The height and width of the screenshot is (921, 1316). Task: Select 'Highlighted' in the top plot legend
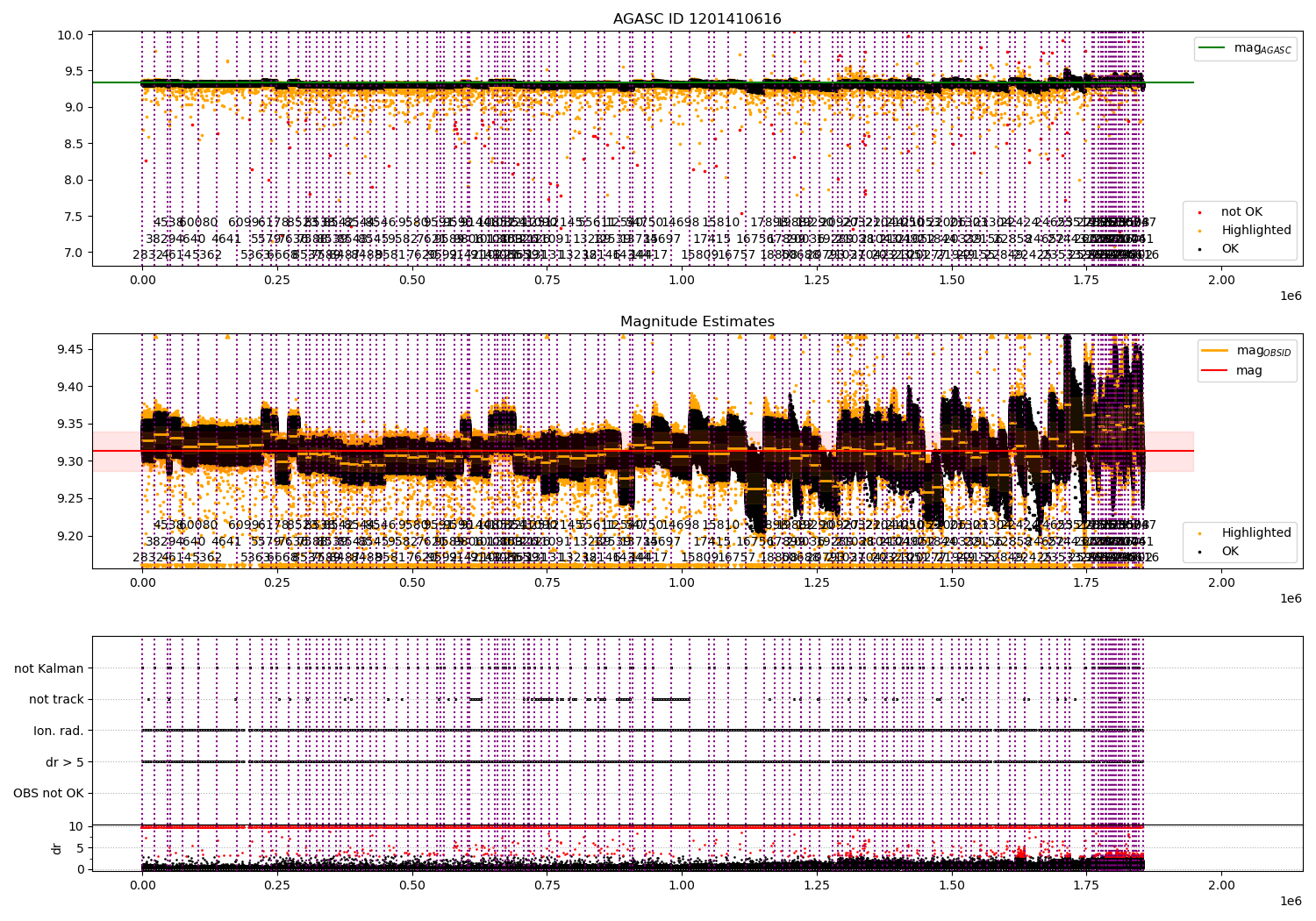click(x=1256, y=230)
